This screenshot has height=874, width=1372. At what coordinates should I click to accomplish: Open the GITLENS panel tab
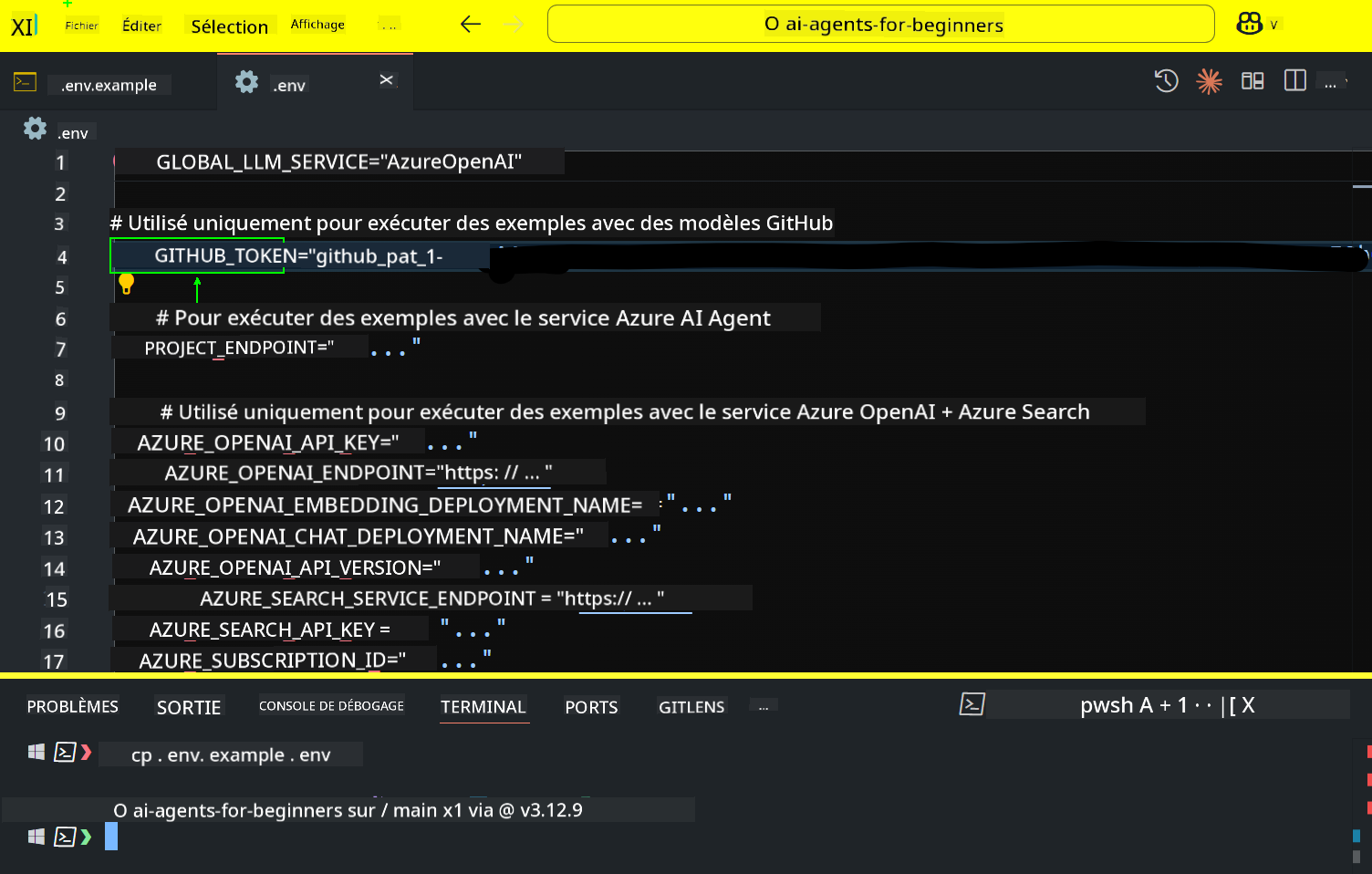691,707
